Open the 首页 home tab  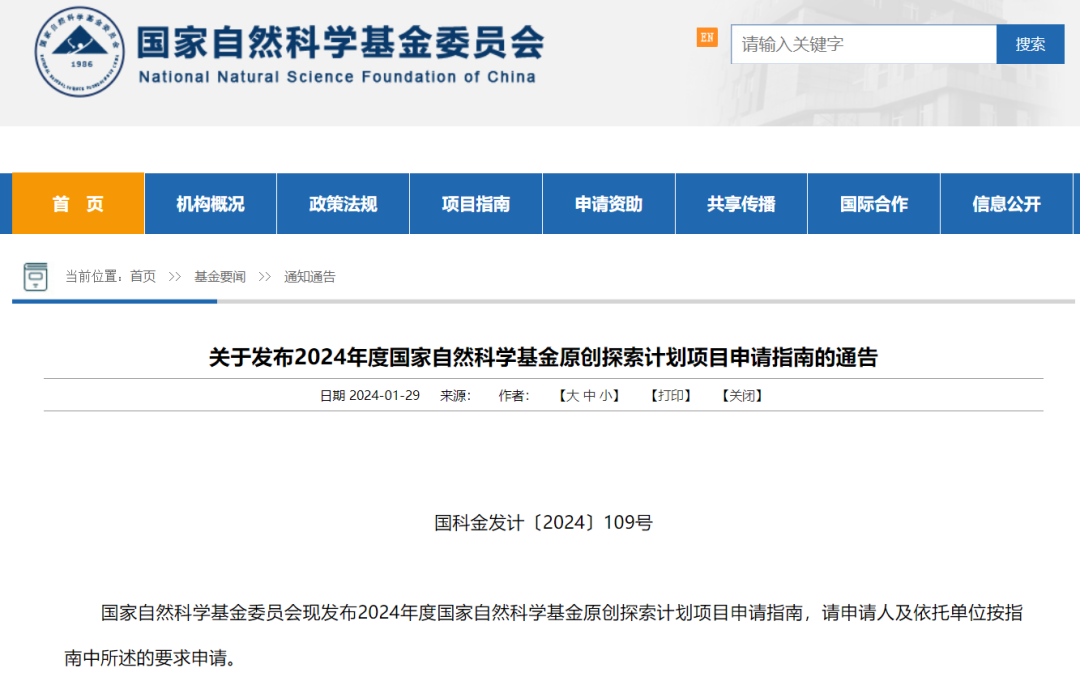(x=78, y=204)
